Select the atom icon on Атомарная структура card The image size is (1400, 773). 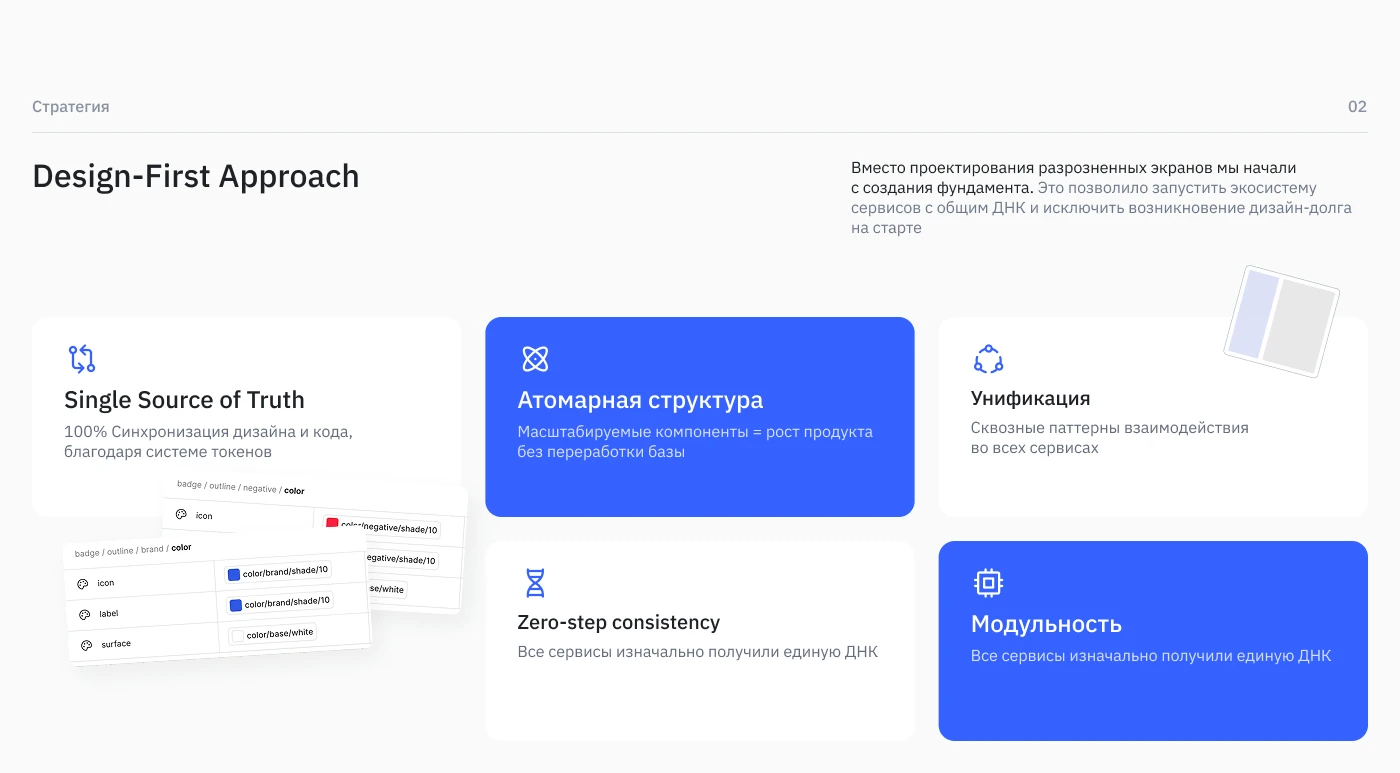click(536, 359)
